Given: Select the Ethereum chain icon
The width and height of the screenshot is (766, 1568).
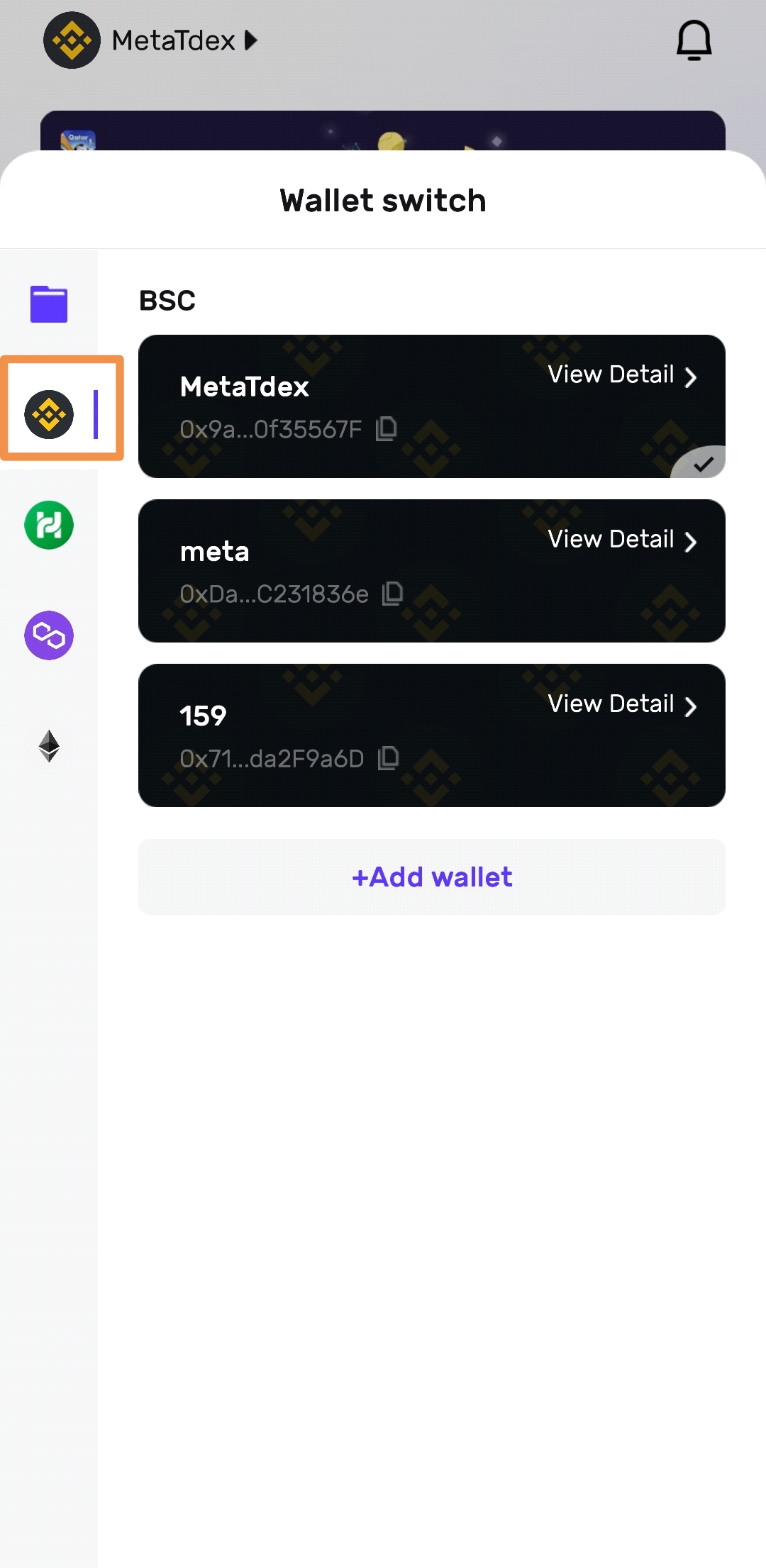Looking at the screenshot, I should coord(49,746).
